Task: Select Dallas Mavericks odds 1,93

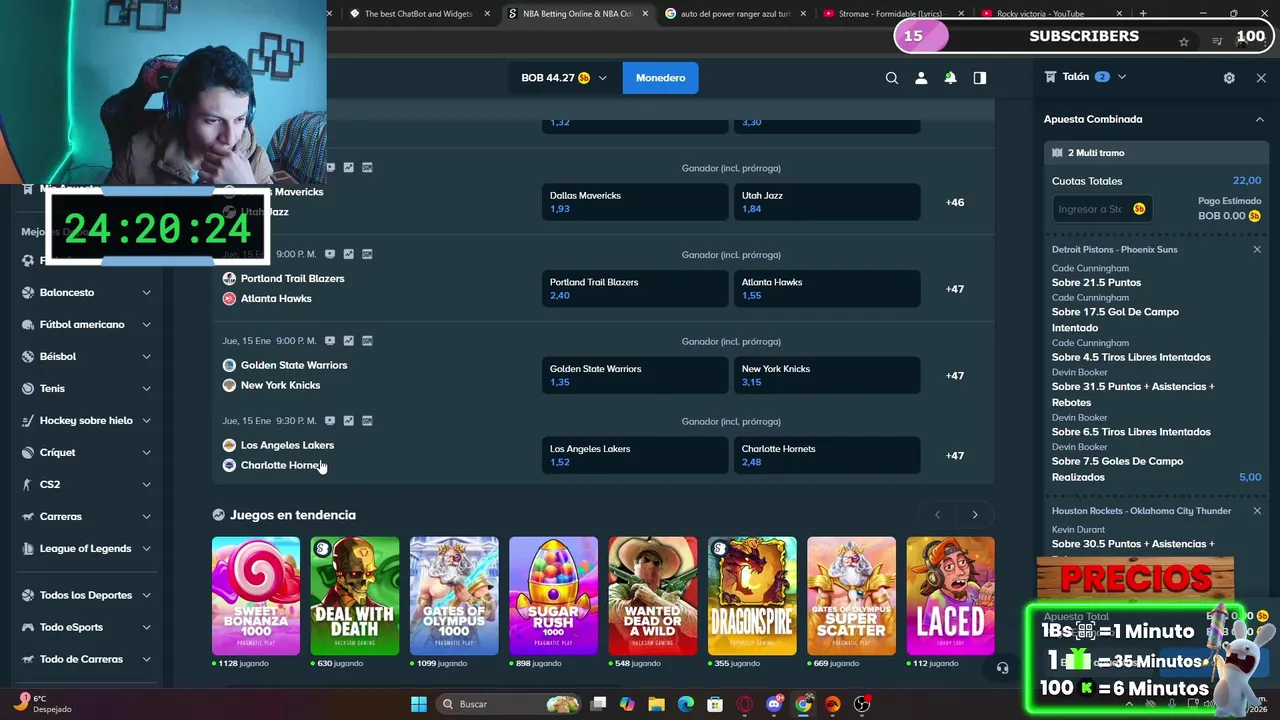Action: tap(635, 202)
